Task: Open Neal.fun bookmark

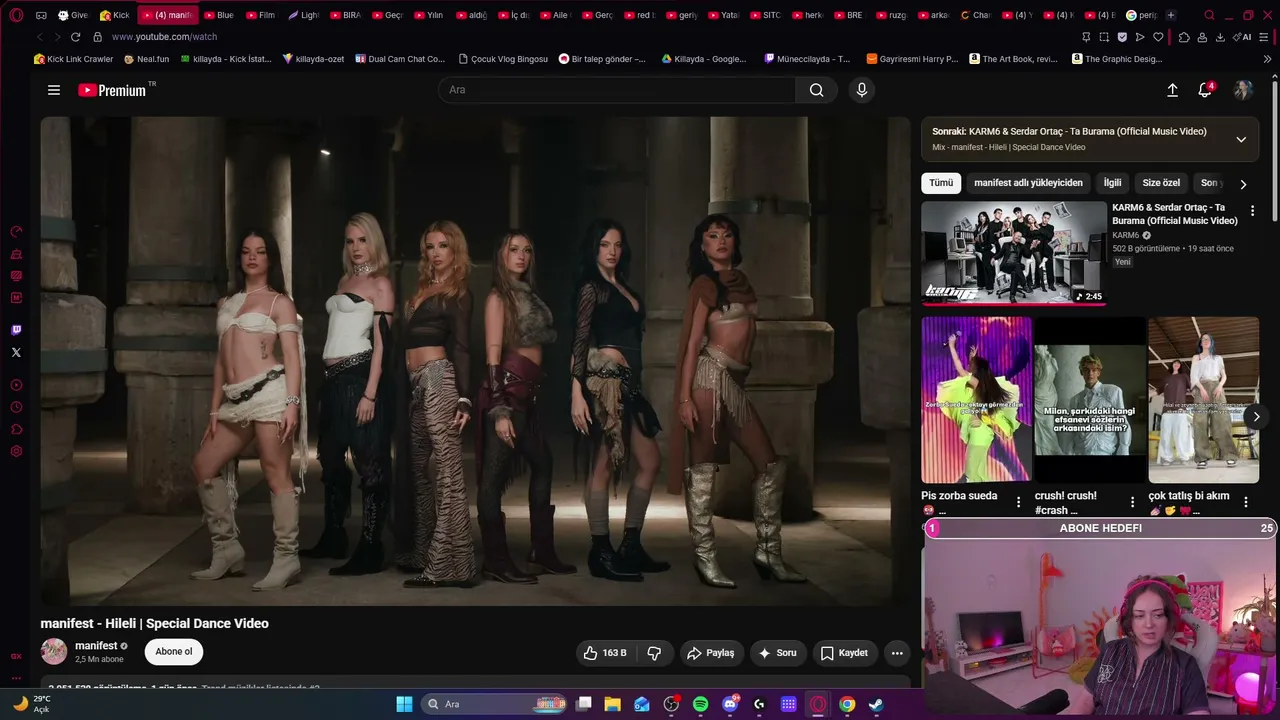Action: tap(147, 59)
